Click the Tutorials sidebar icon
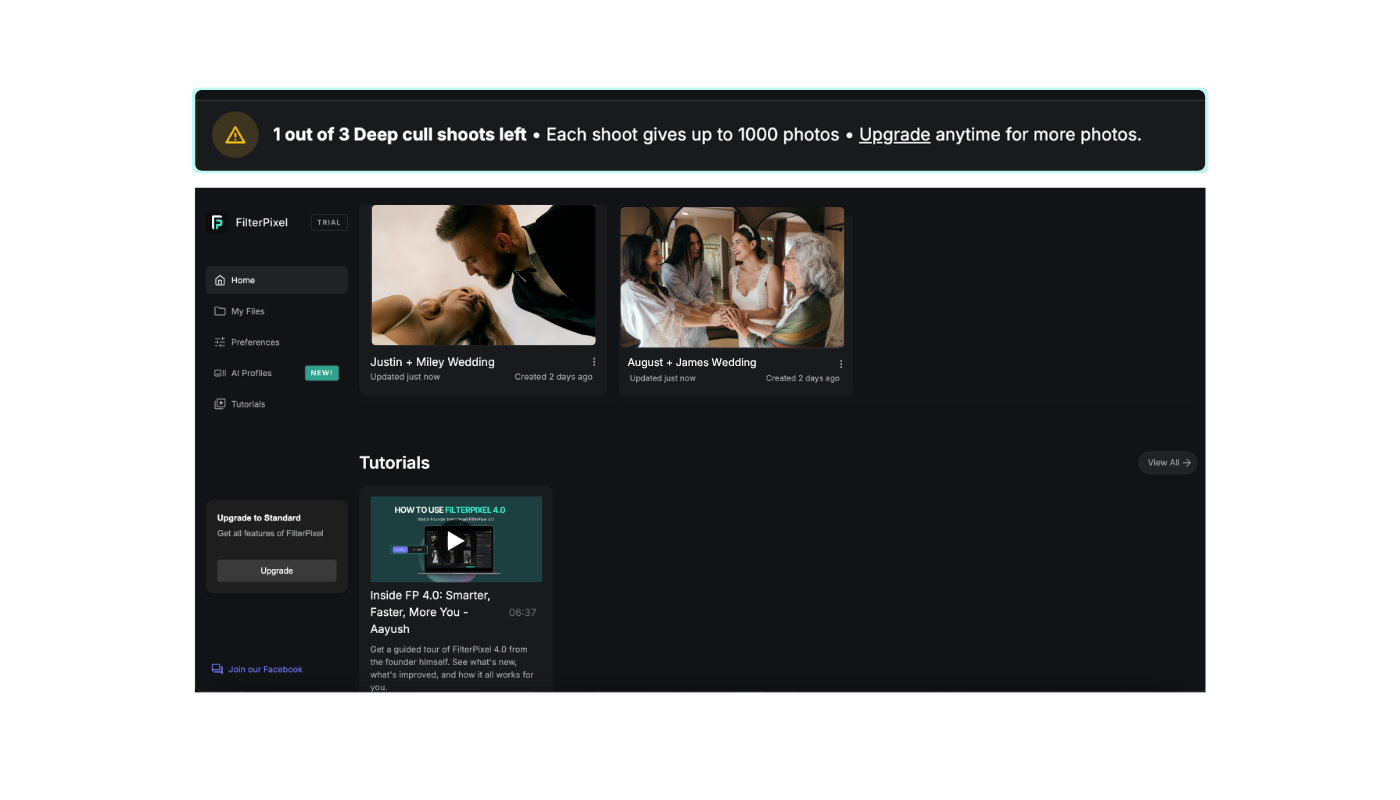 pyautogui.click(x=220, y=404)
